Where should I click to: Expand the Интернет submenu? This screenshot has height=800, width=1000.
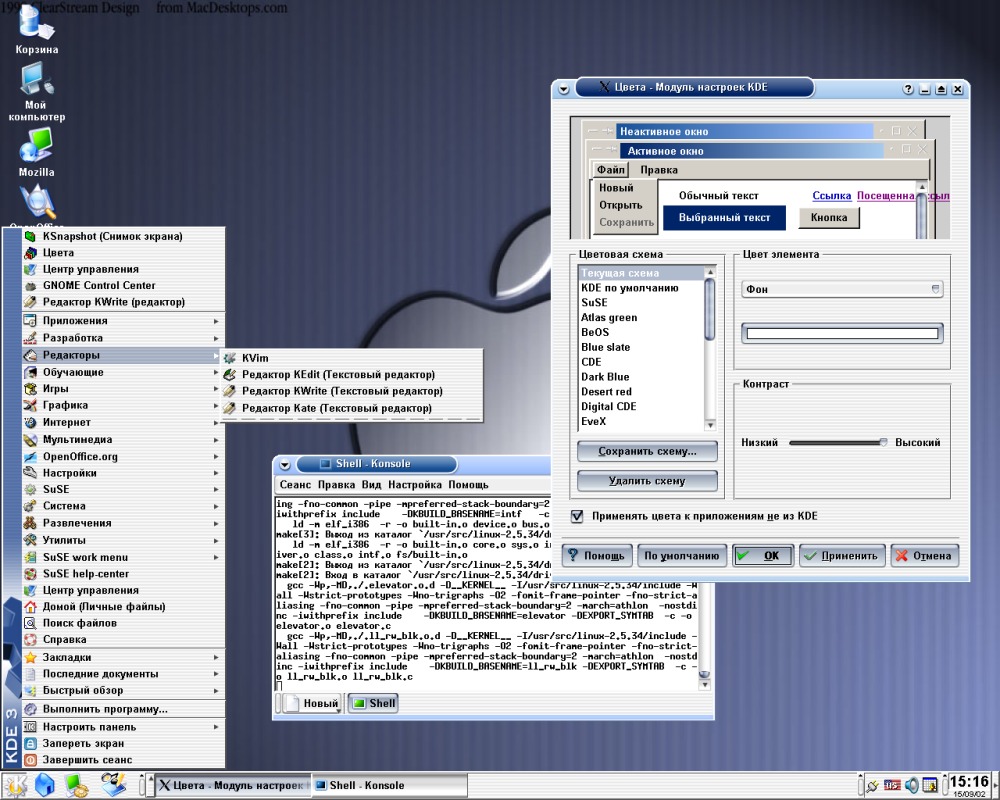click(124, 422)
